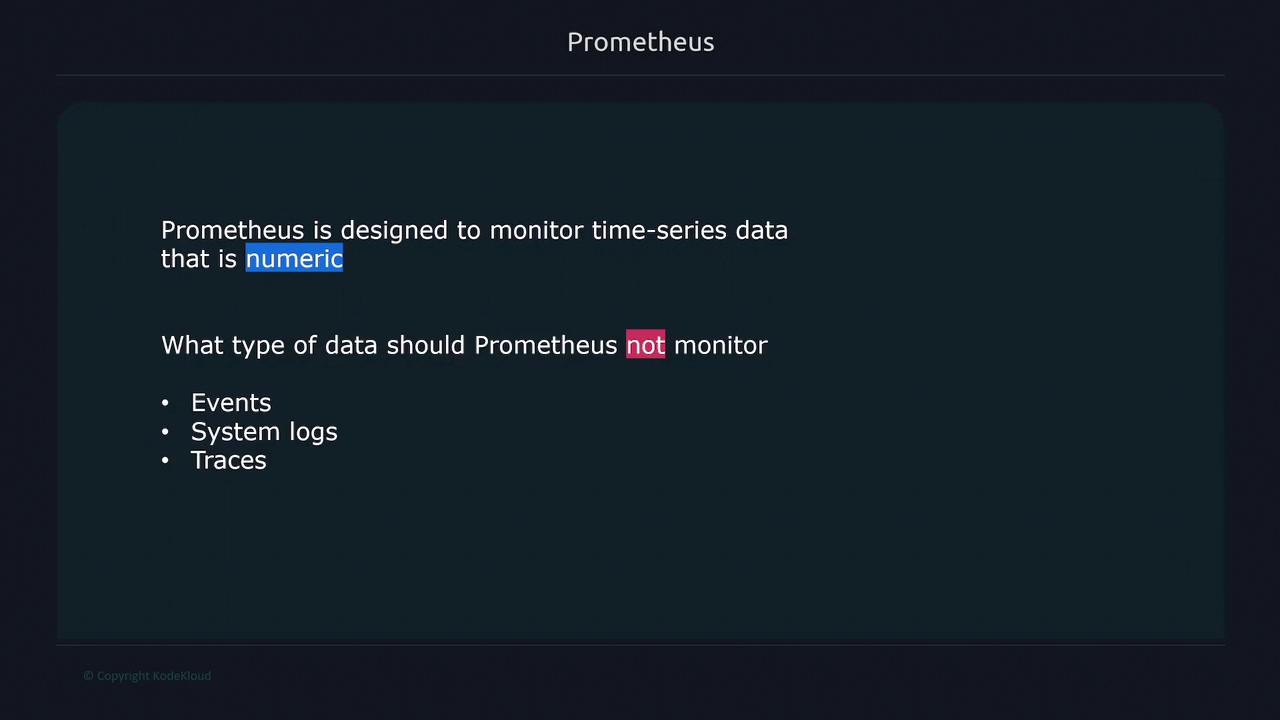The height and width of the screenshot is (720, 1280).
Task: Click the word Prometheus in the question line
Action: 545,345
